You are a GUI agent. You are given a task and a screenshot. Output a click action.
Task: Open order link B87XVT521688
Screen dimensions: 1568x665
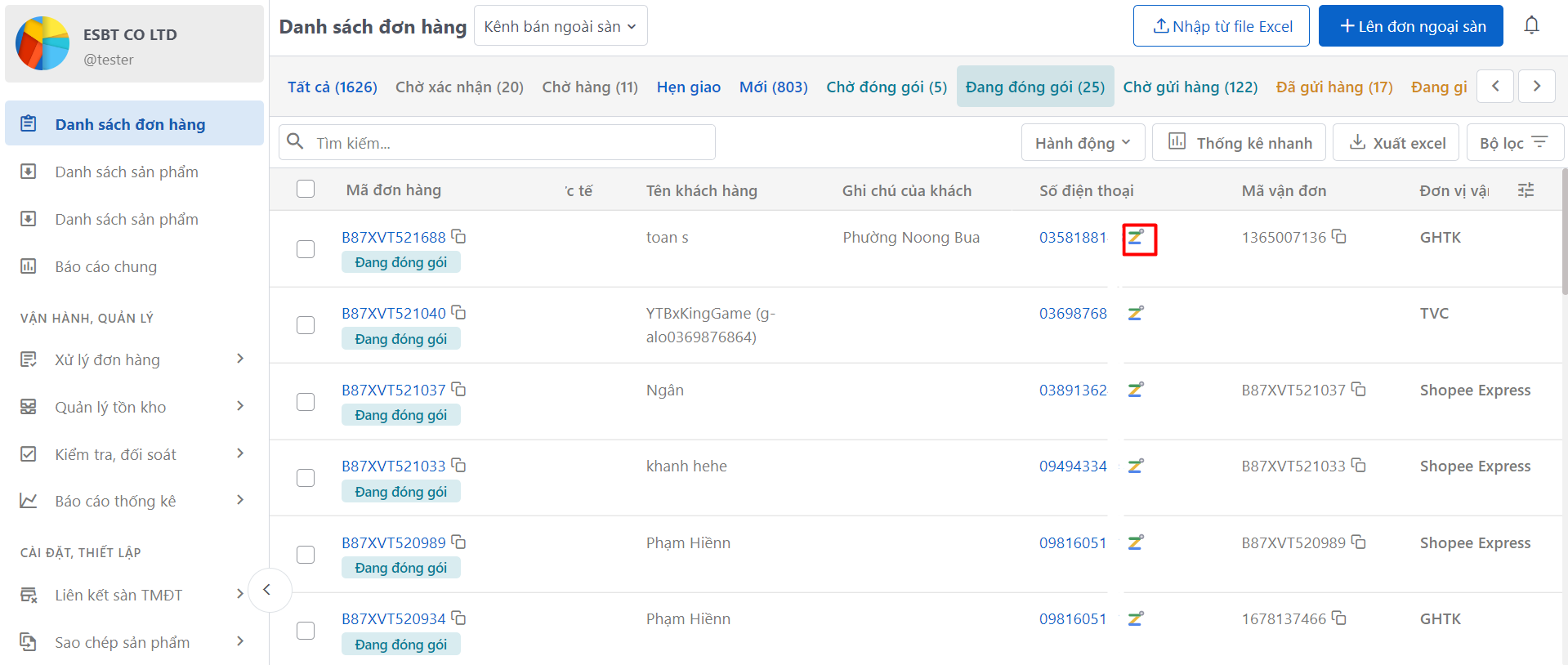(394, 237)
